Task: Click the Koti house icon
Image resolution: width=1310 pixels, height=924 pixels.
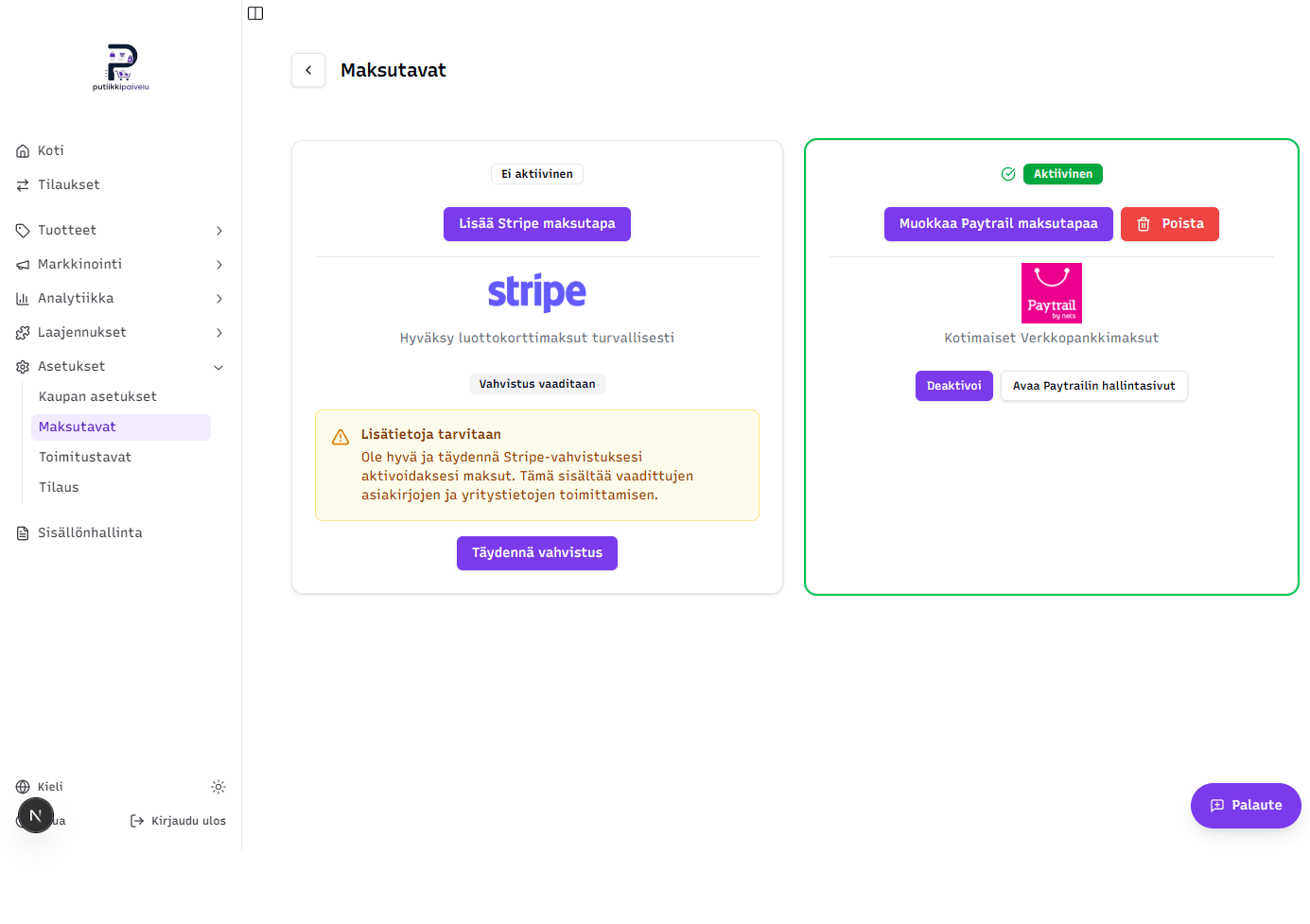Action: click(23, 151)
